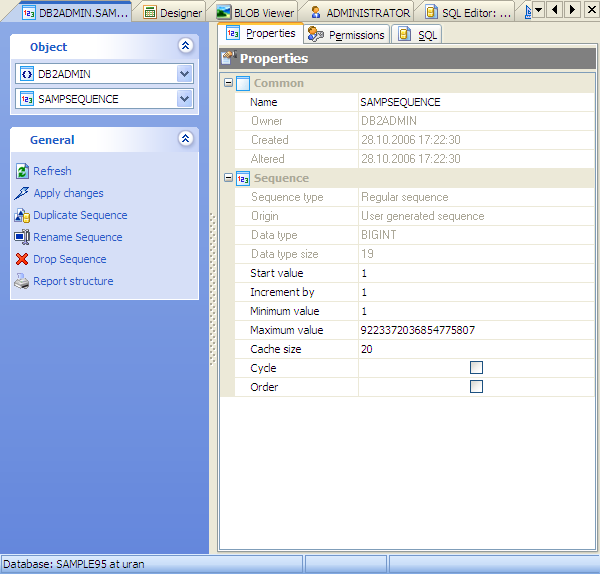Image resolution: width=600 pixels, height=574 pixels.
Task: Click the Rename Sequence icon
Action: [x=23, y=237]
